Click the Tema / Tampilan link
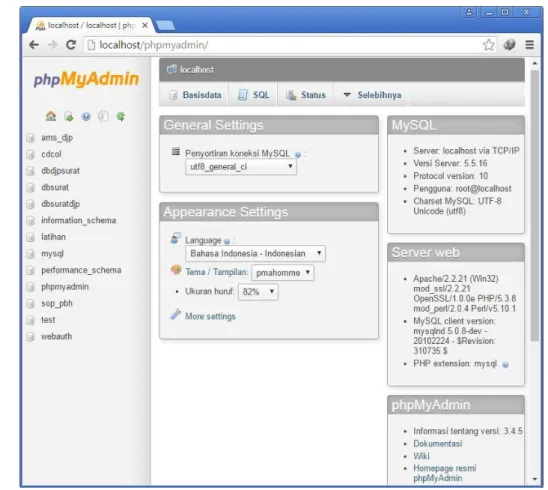Screen dimensions: 548x490 216,272
